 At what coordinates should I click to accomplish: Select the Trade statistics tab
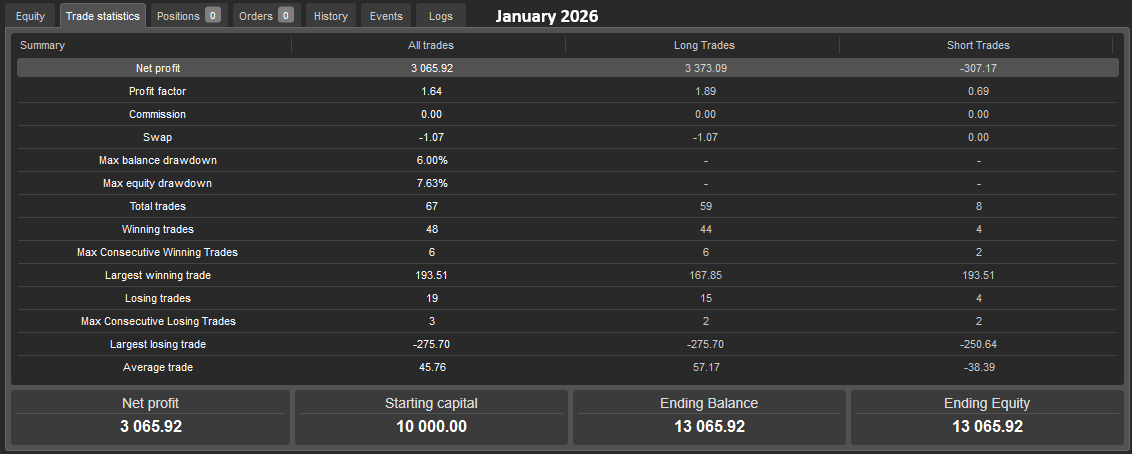102,16
